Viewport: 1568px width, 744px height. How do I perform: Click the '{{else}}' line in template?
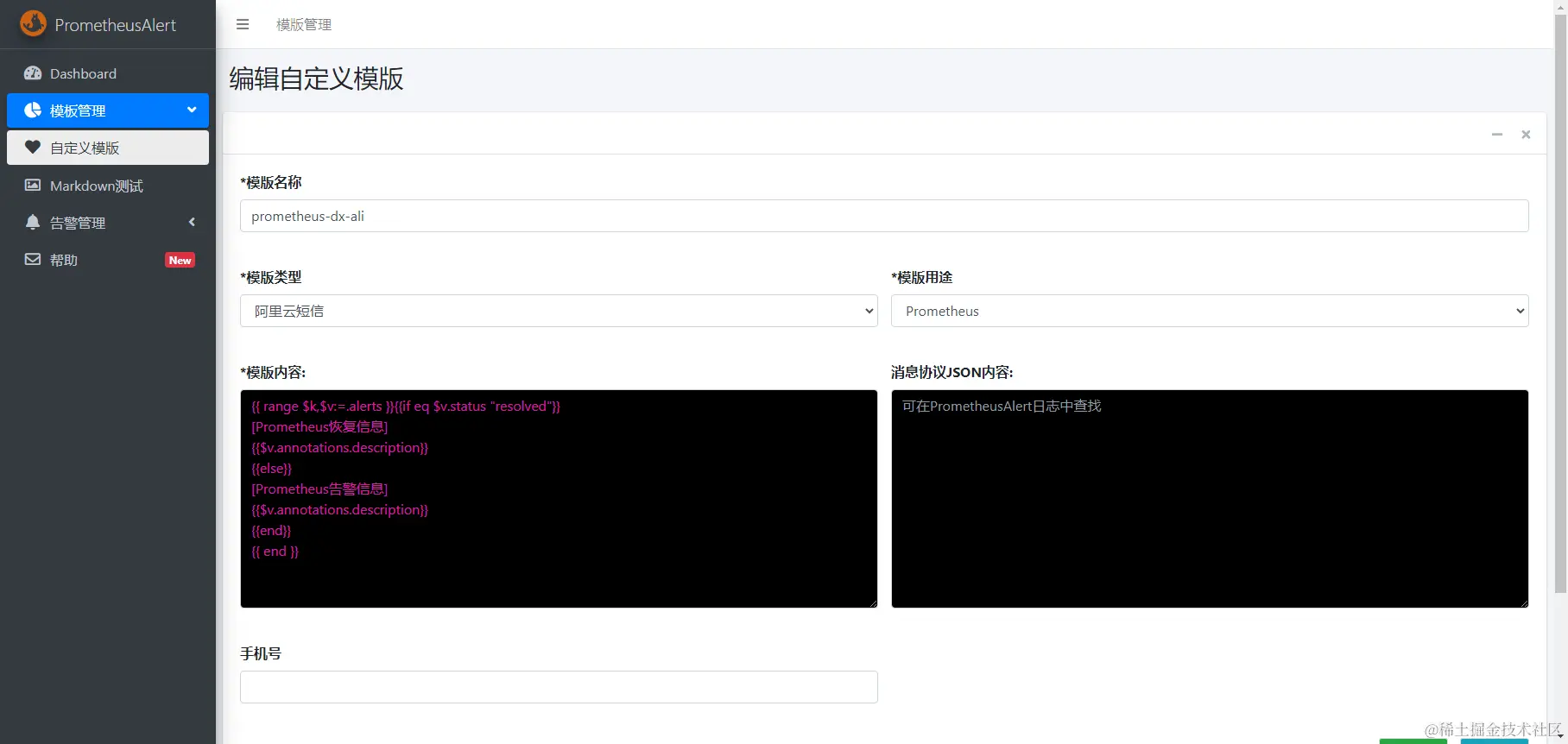(x=272, y=469)
